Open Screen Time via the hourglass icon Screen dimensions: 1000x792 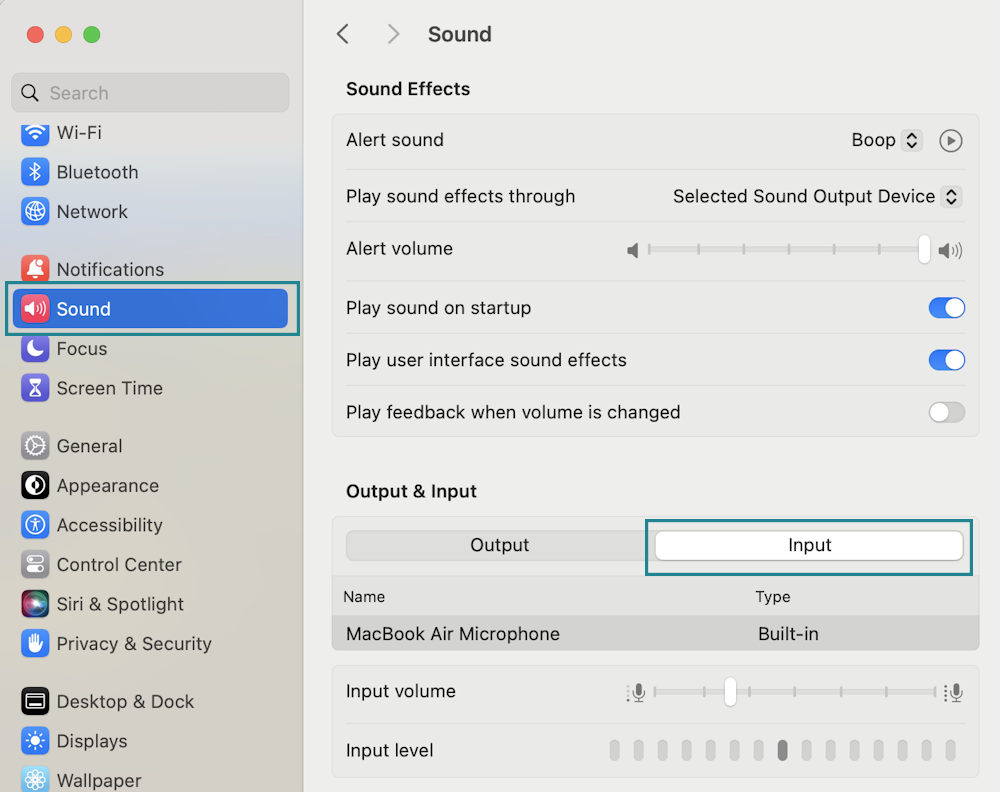coord(35,388)
